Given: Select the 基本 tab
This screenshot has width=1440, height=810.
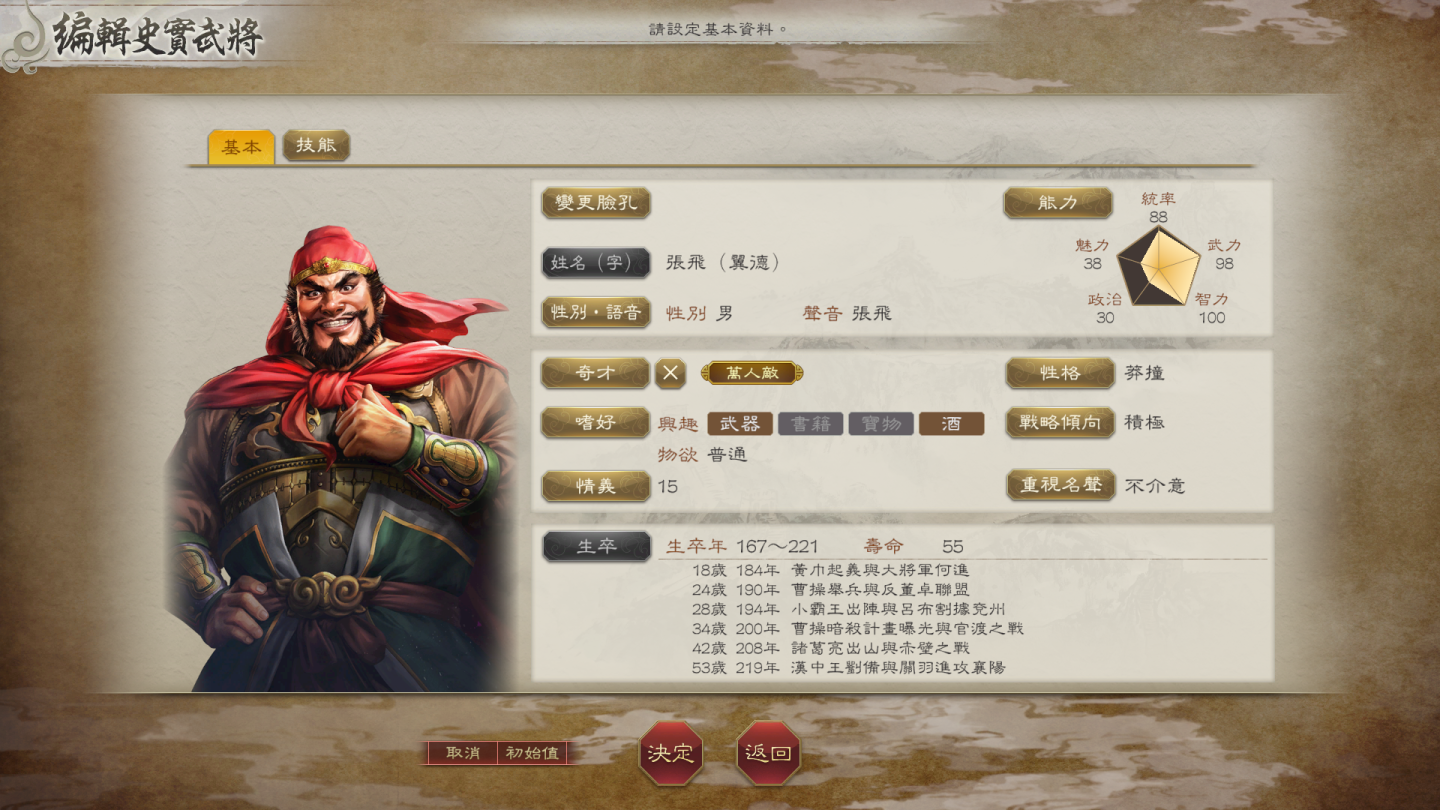Looking at the screenshot, I should point(241,147).
